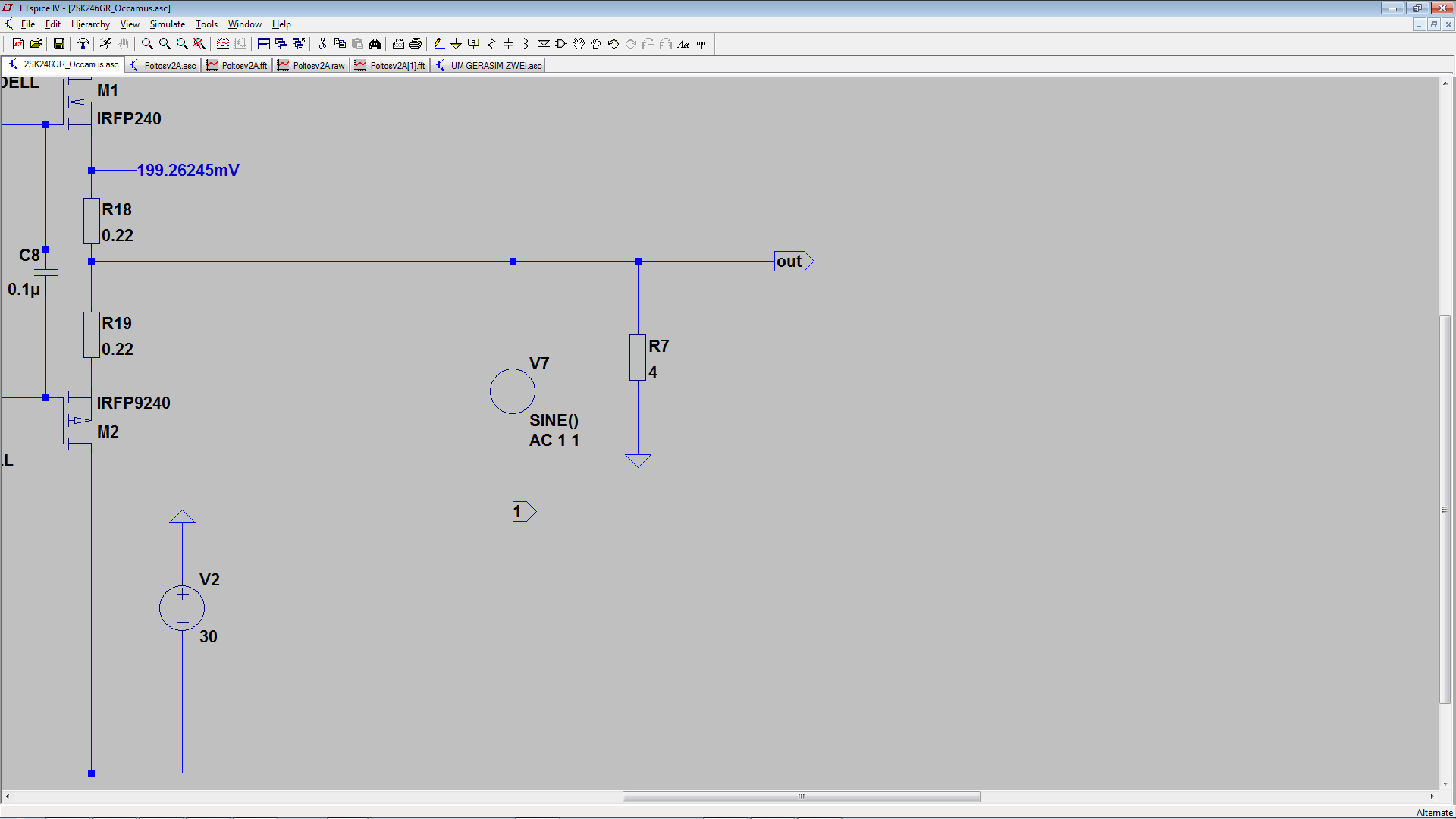Click the SPICE directive .op icon

click(701, 44)
